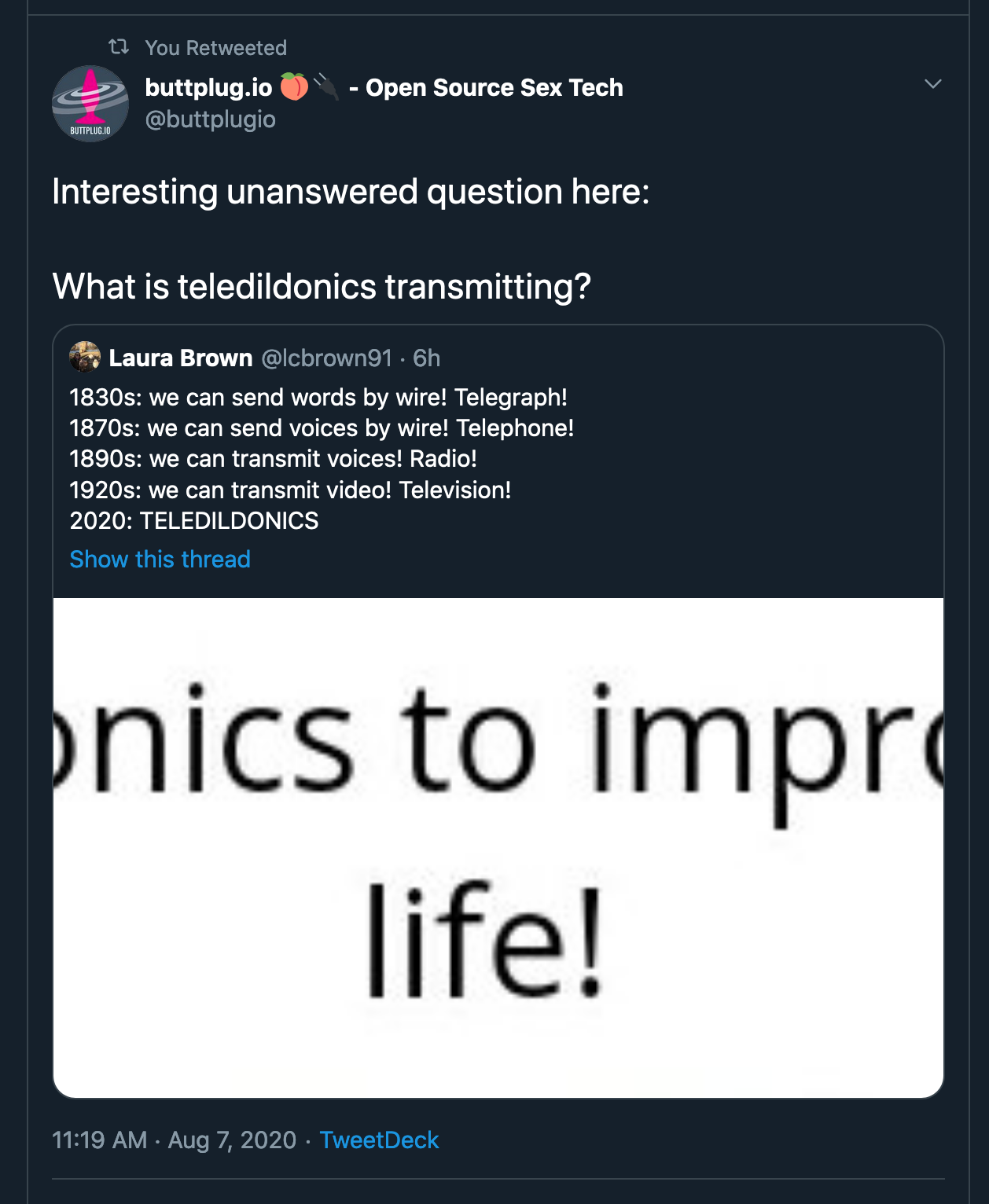Click the Laura Brown name in the quoted tweet

point(181,358)
